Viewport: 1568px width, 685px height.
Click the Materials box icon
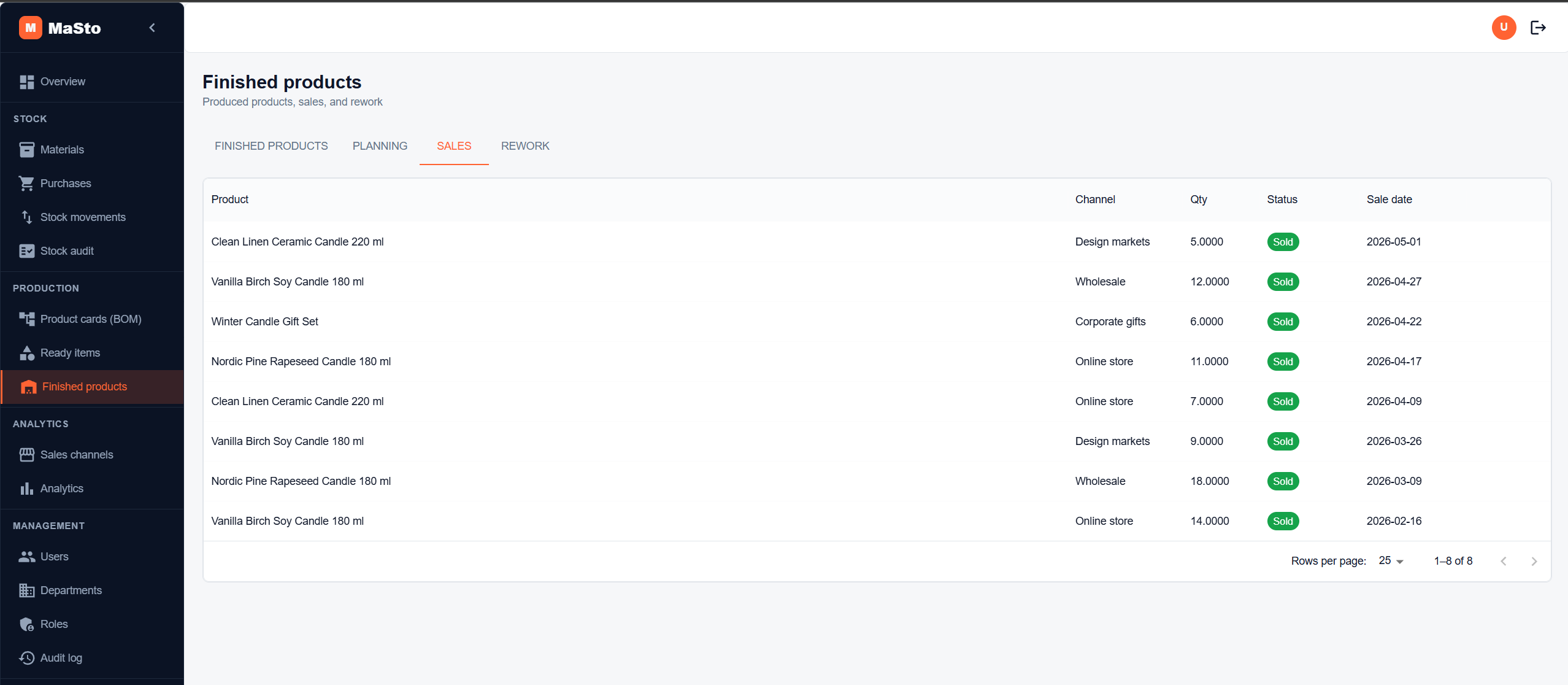(26, 150)
